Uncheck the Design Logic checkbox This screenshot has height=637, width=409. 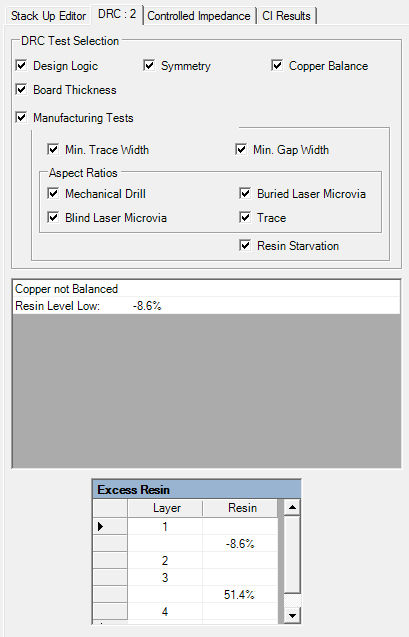pyautogui.click(x=21, y=65)
